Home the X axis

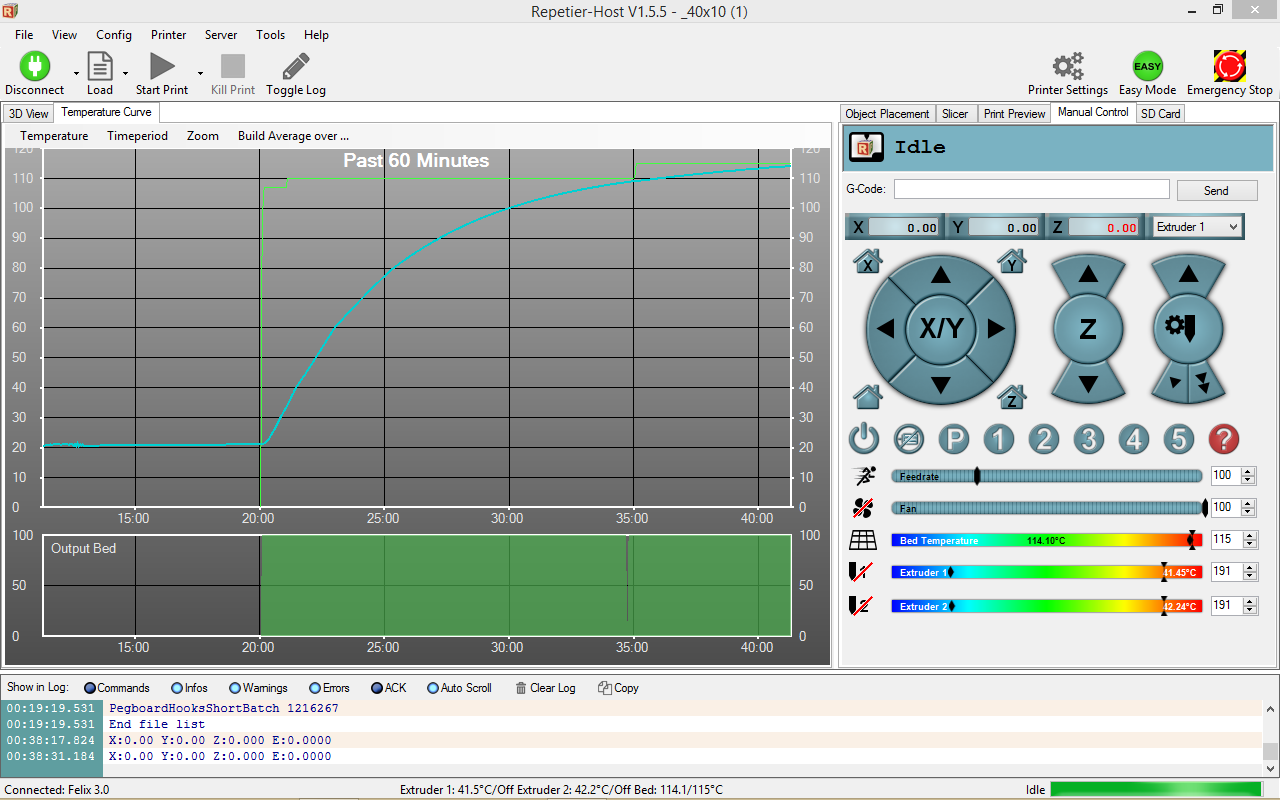tap(867, 262)
